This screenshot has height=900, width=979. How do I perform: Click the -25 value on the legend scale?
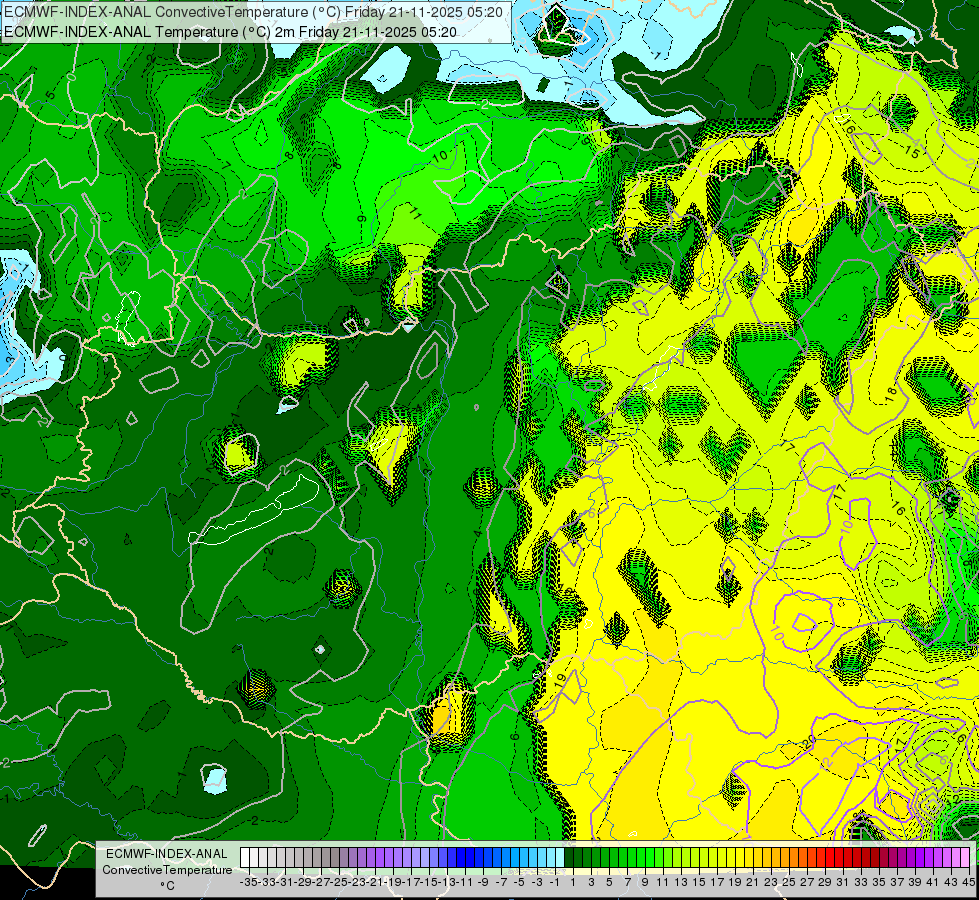click(340, 883)
